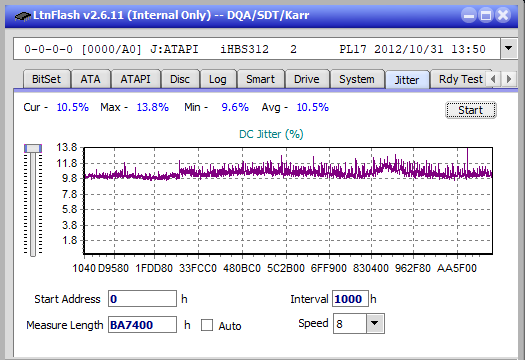The width and height of the screenshot is (525, 360).
Task: Click the Cur value 10.5%
Action: tap(73, 107)
